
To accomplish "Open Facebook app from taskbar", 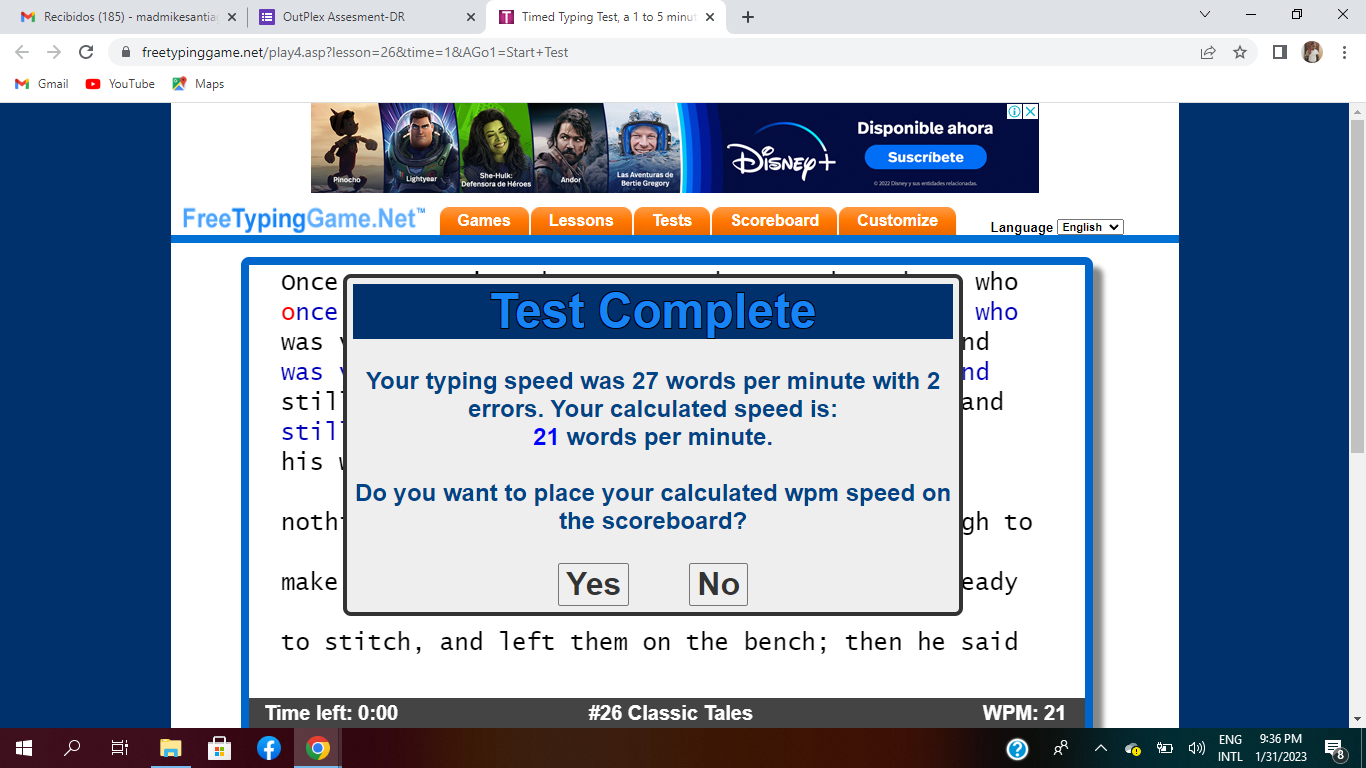I will coord(268,748).
